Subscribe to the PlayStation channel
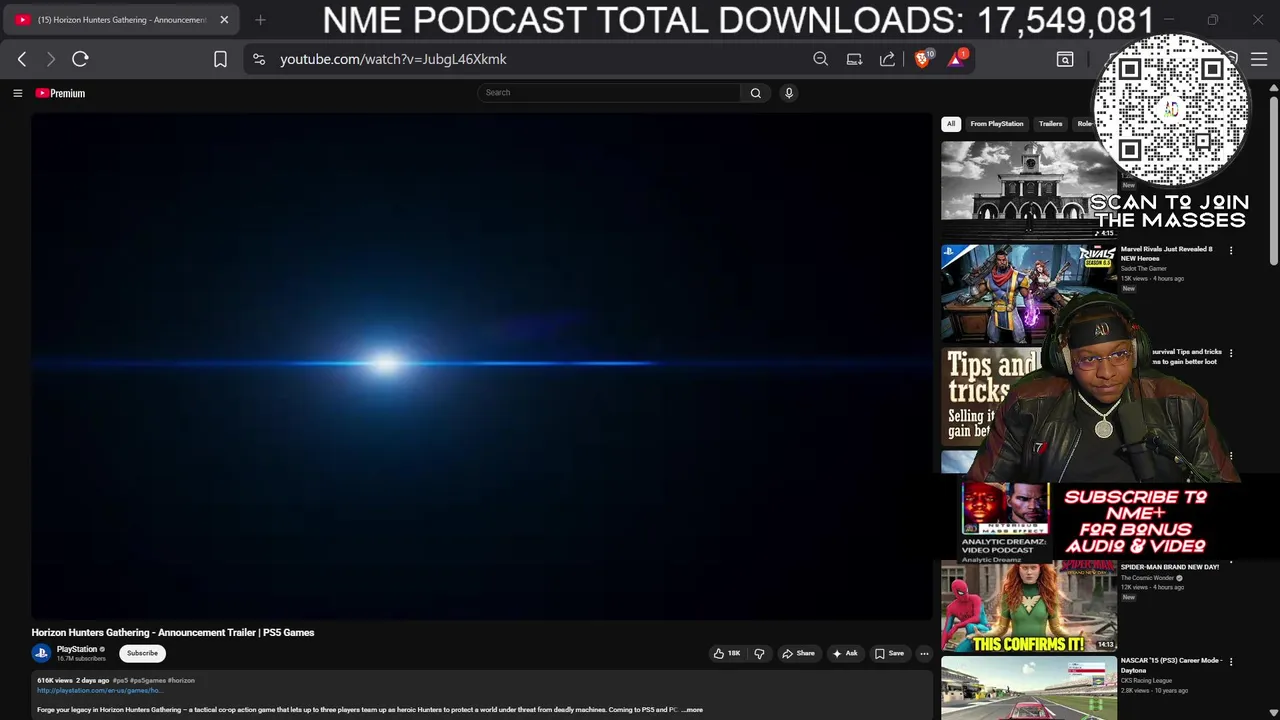Viewport: 1280px width, 720px height. tap(142, 653)
